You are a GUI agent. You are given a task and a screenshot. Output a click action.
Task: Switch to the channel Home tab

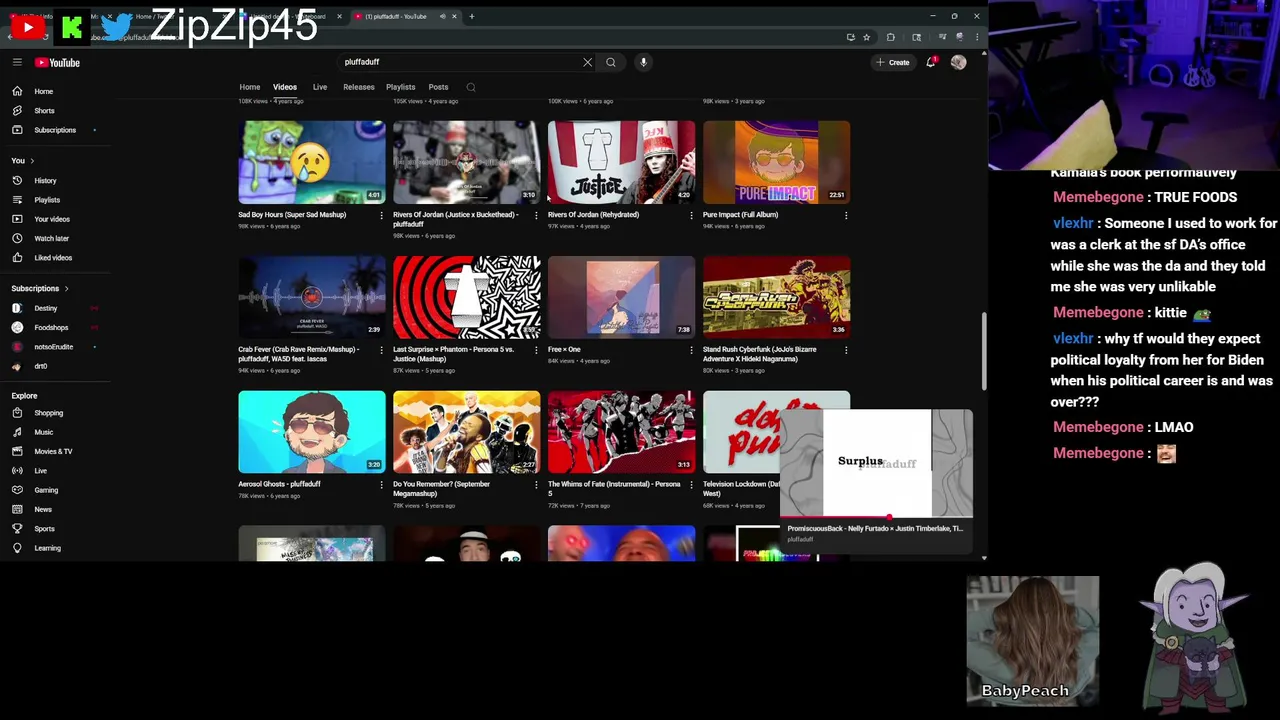tap(250, 87)
